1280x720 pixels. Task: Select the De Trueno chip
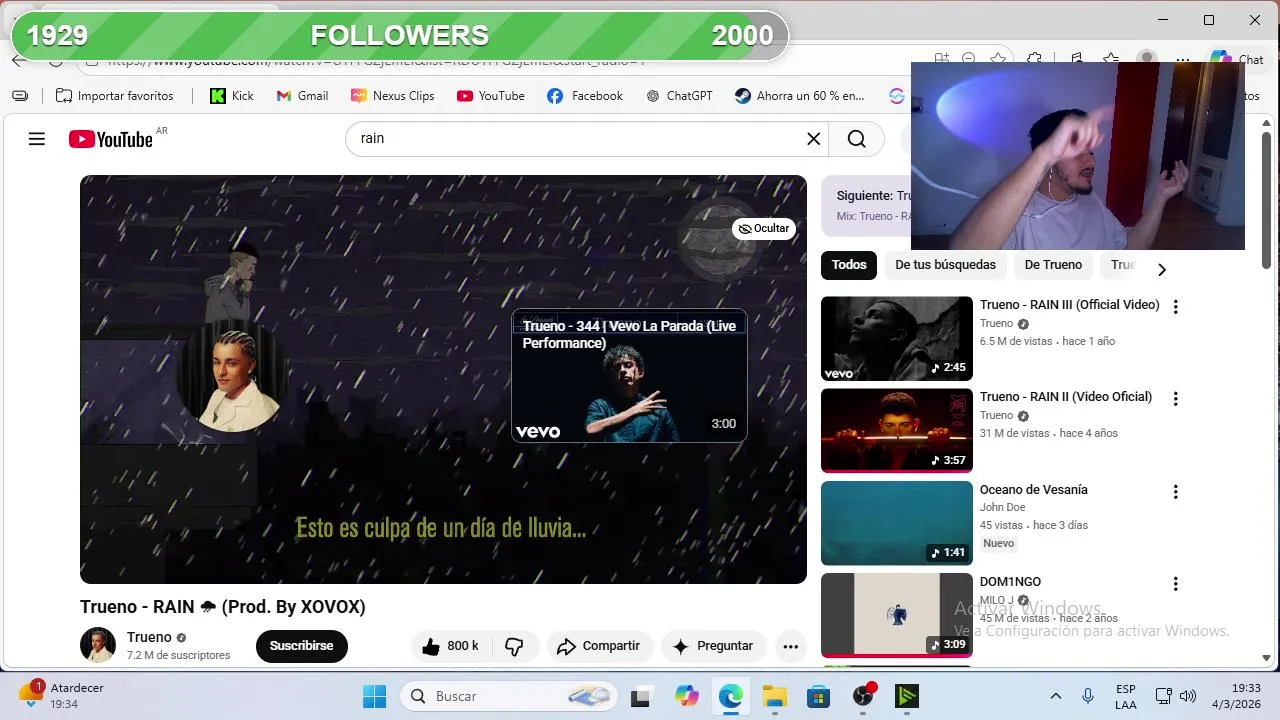(x=1053, y=265)
